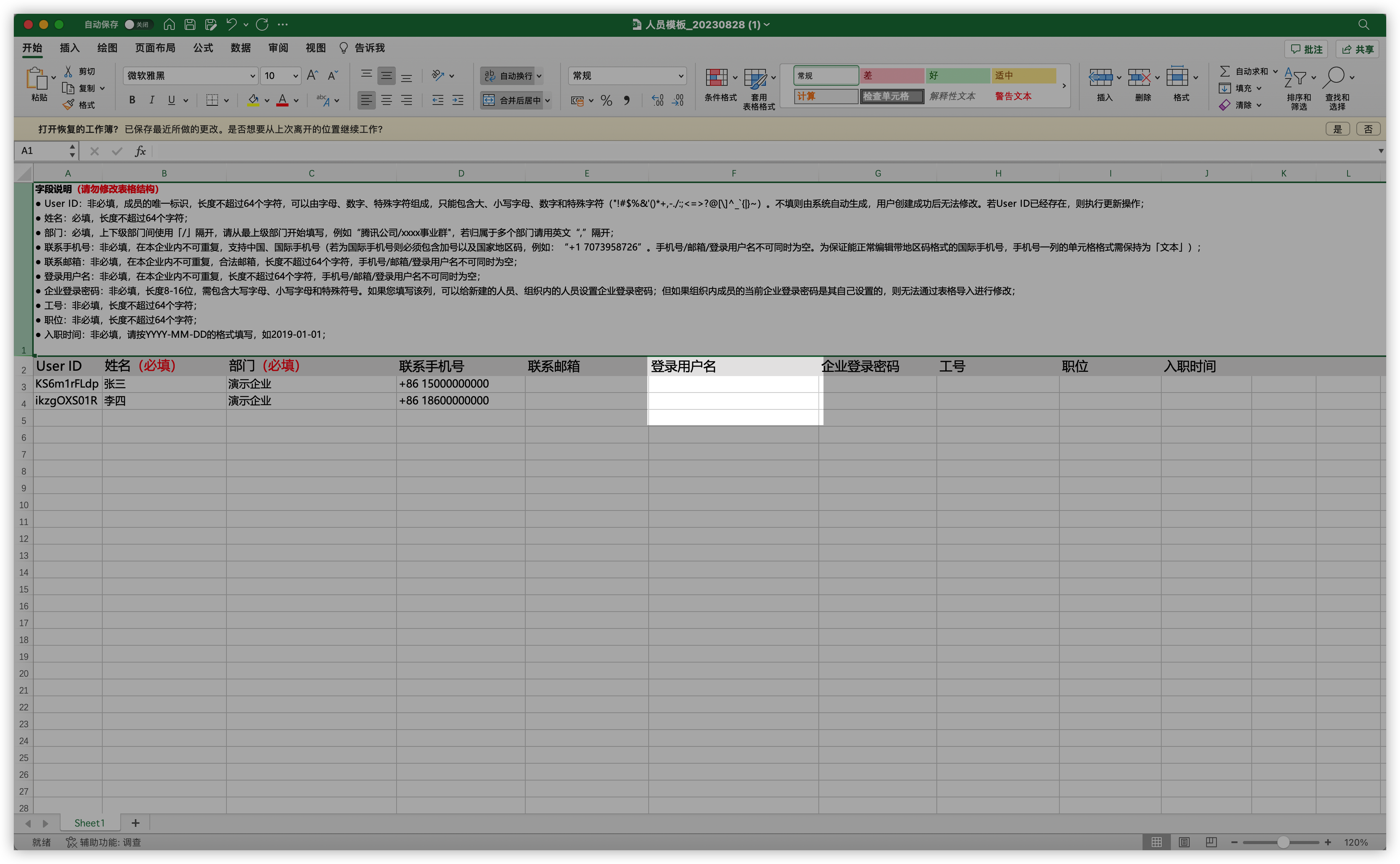The width and height of the screenshot is (1400, 864).
Task: Open the Page Layout (页面布局) tab
Action: (155, 48)
